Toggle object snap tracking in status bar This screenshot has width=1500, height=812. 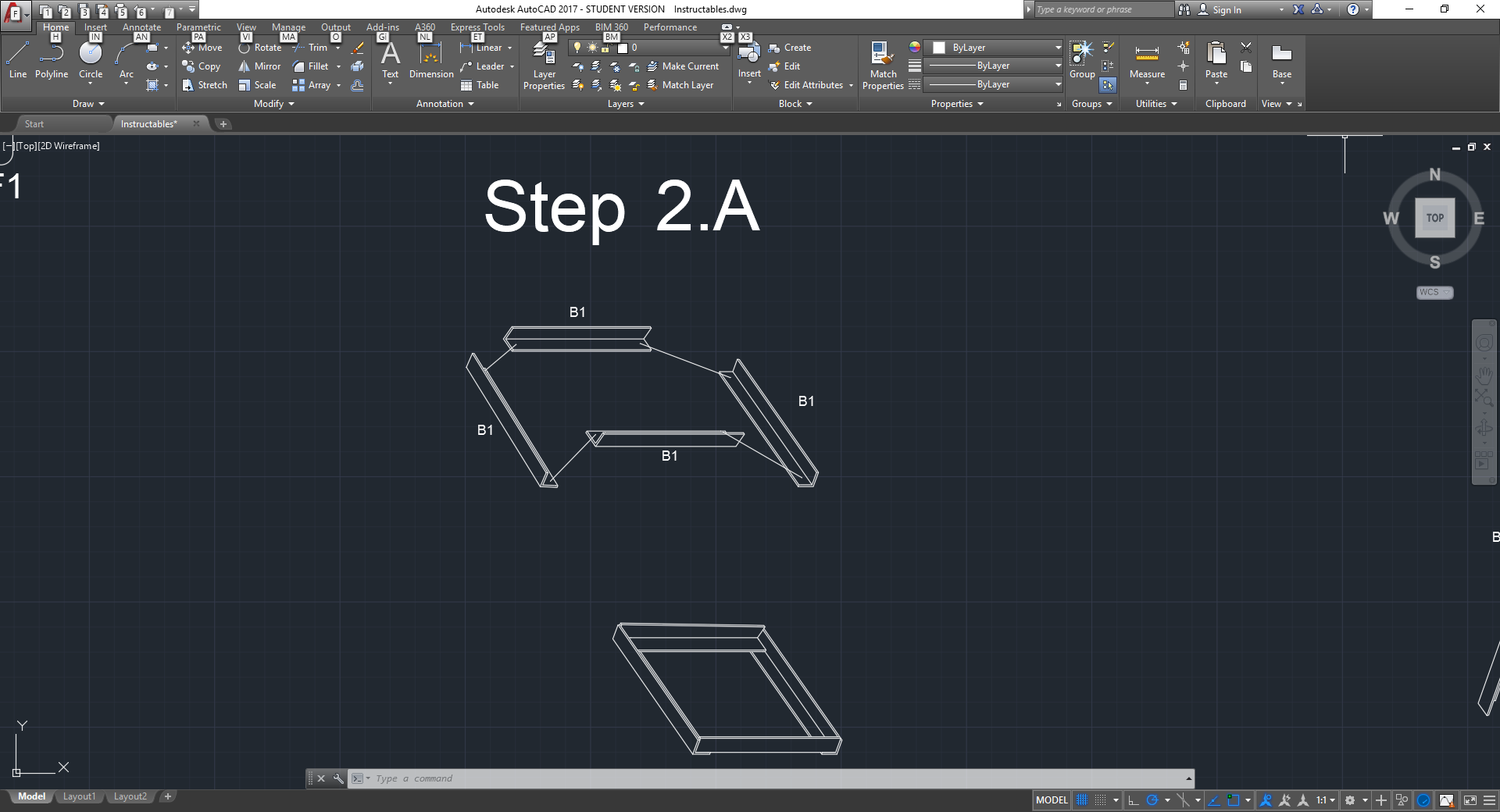[x=1214, y=800]
